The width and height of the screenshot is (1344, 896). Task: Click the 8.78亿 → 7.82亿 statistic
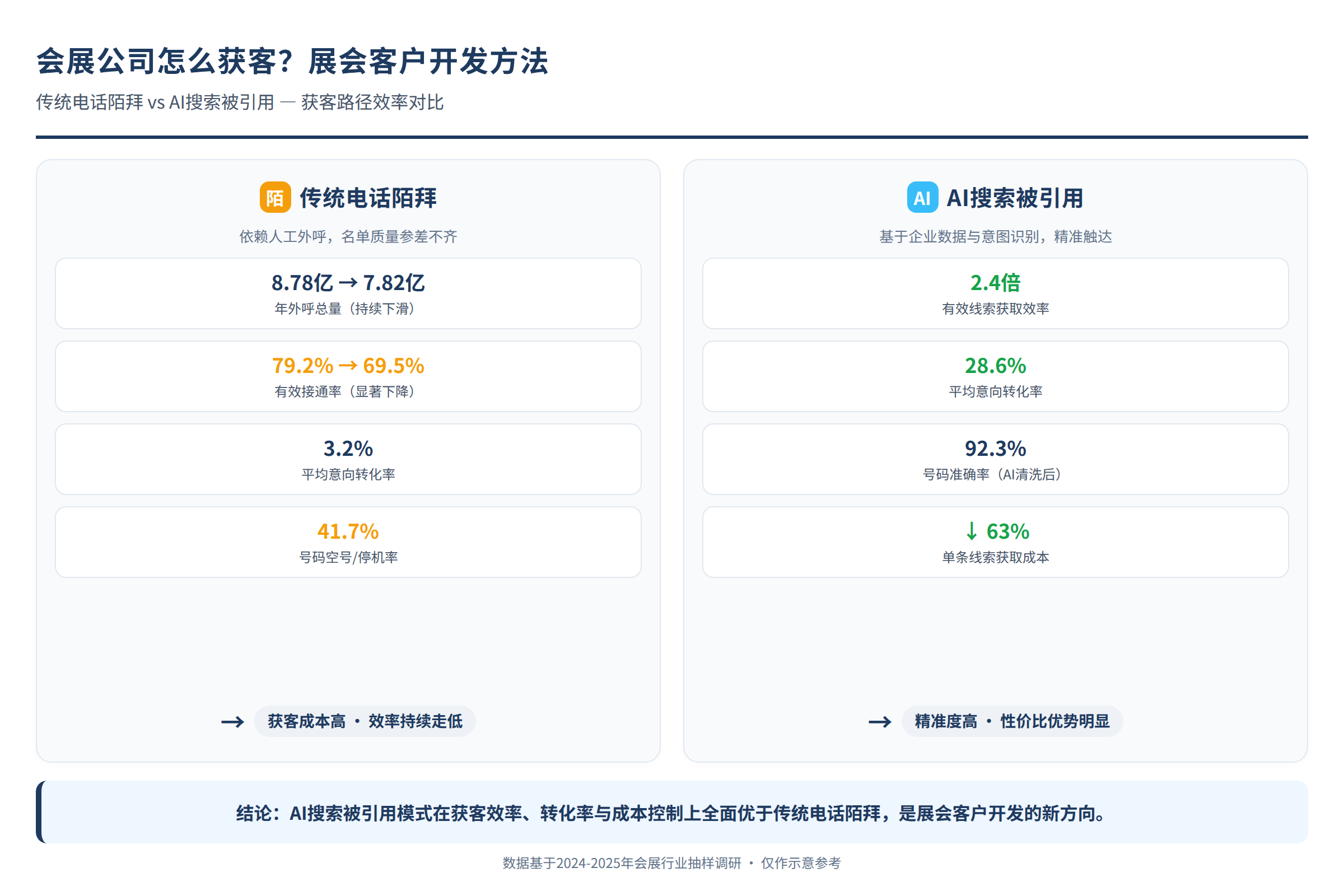pyautogui.click(x=348, y=283)
